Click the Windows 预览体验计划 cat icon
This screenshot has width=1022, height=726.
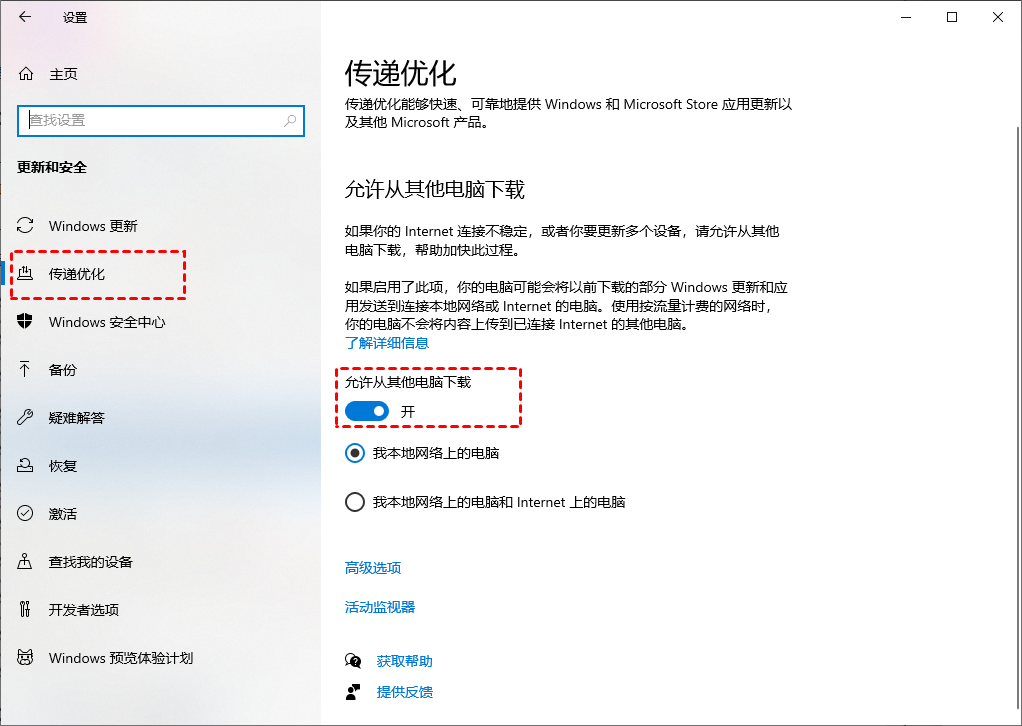point(25,658)
